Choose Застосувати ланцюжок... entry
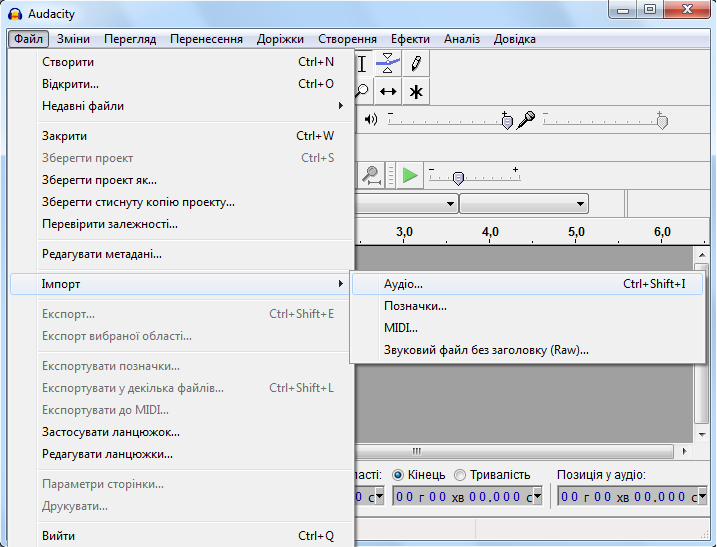717x547 pixels. click(x=182, y=432)
